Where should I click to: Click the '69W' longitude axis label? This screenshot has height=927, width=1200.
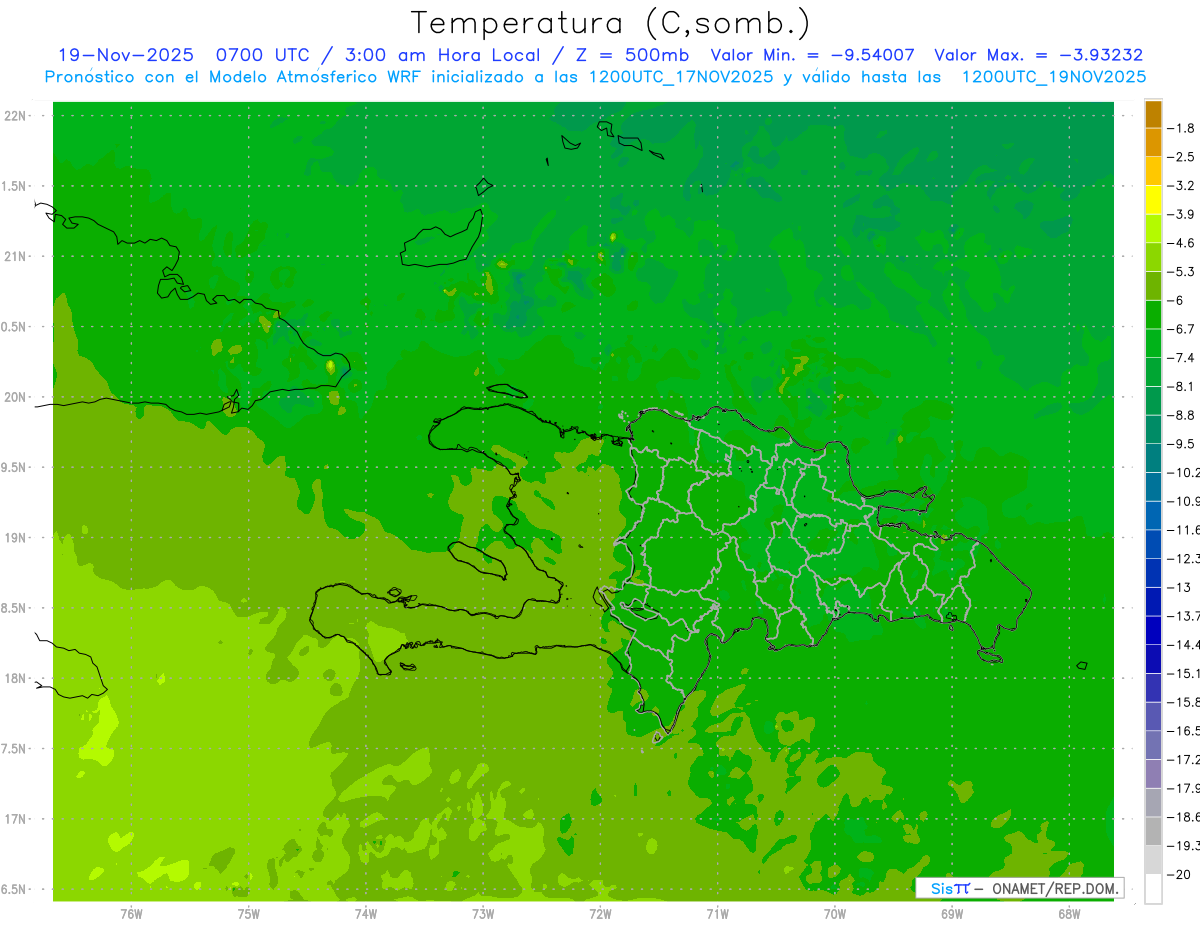coord(952,914)
